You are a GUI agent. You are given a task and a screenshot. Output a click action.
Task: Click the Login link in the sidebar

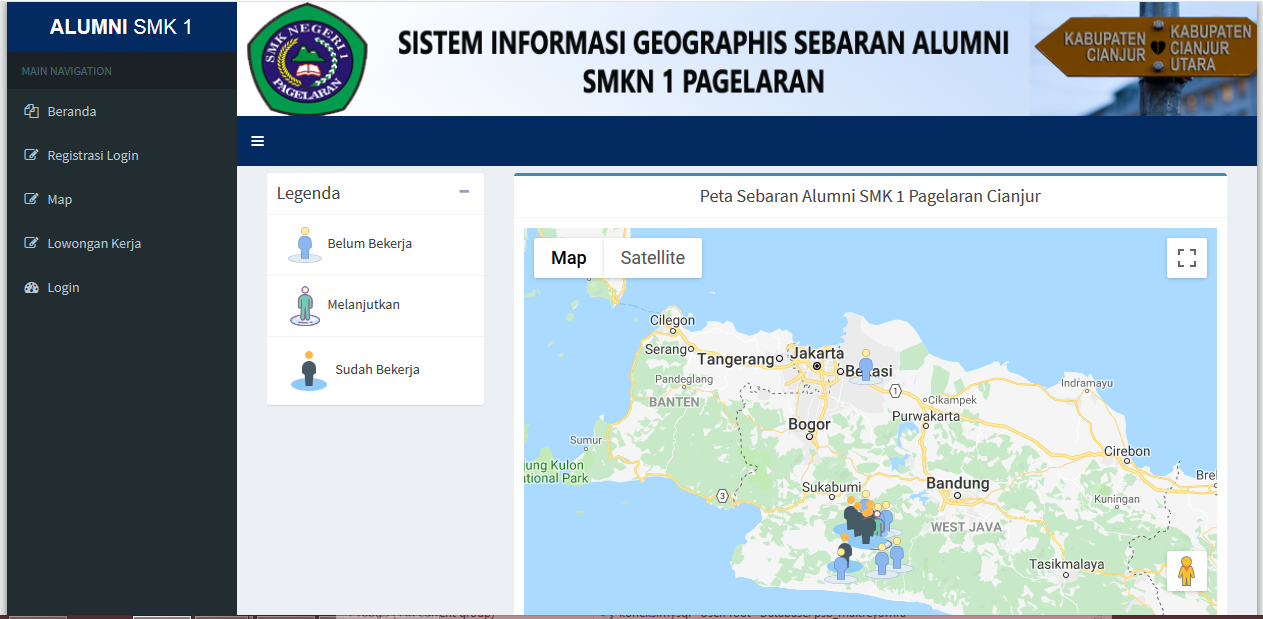point(62,287)
